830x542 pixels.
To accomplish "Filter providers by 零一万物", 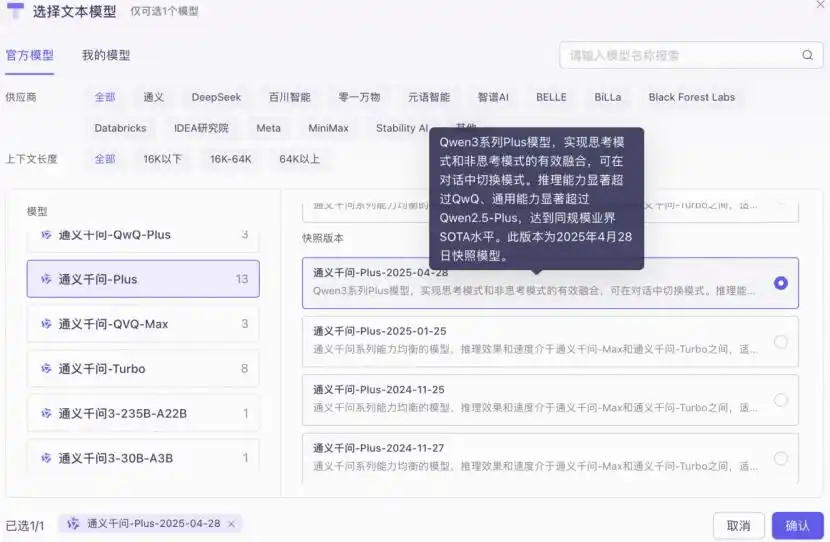I will coord(359,97).
